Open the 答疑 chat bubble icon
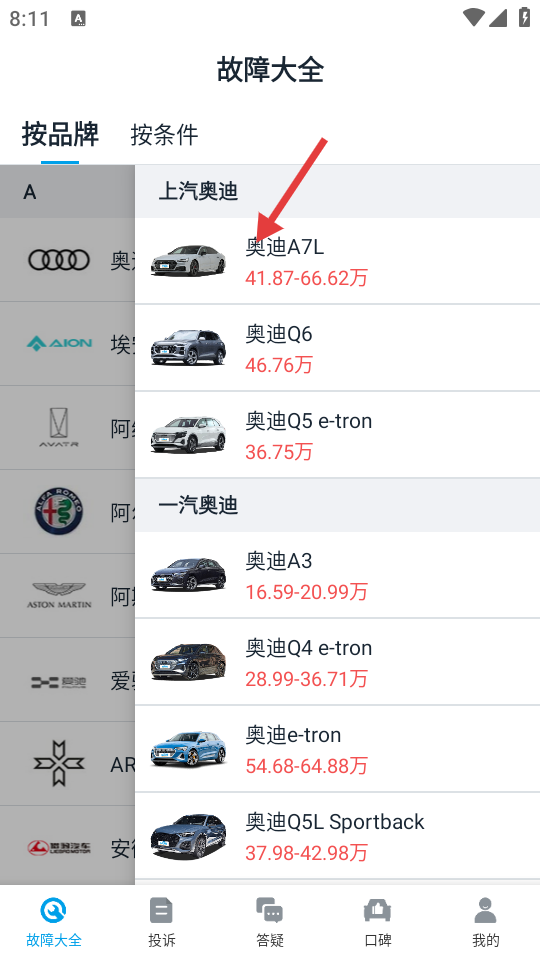Screen dimensions: 540x960 point(269,910)
